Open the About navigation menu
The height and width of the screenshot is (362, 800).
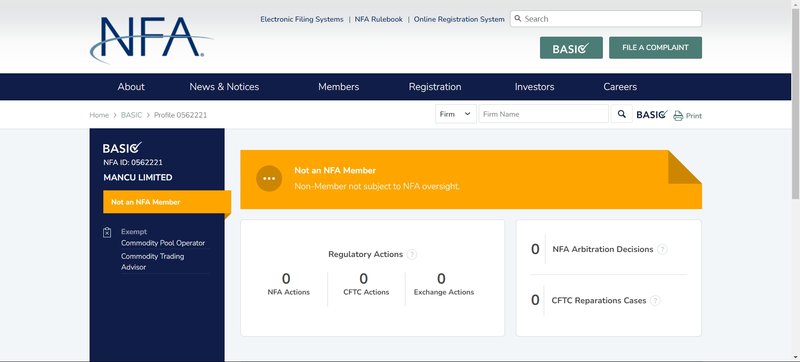(131, 87)
